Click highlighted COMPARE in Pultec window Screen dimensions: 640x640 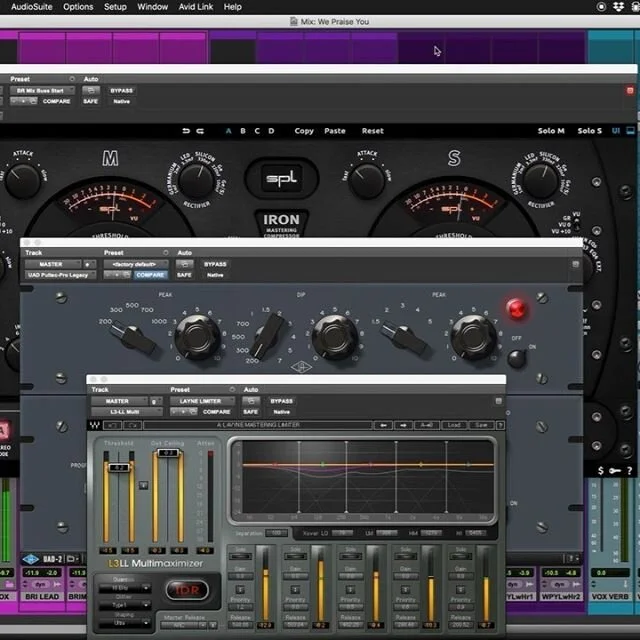150,275
